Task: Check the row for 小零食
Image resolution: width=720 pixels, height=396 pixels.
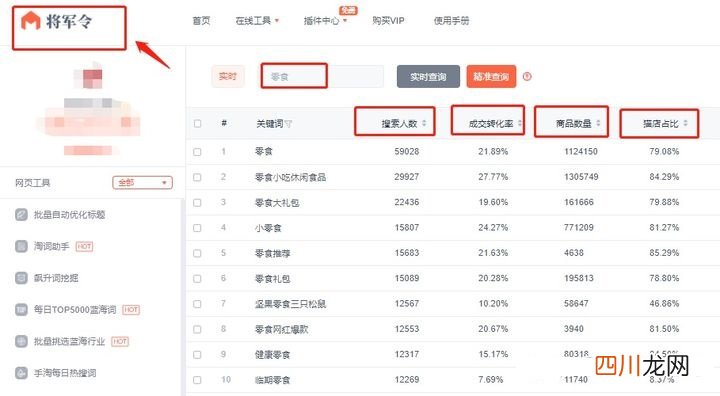Action: coord(197,228)
